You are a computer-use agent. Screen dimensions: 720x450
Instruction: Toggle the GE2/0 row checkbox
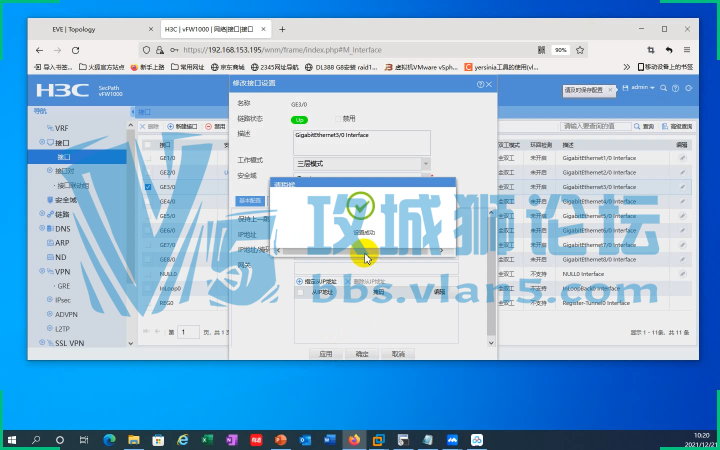pyautogui.click(x=148, y=173)
